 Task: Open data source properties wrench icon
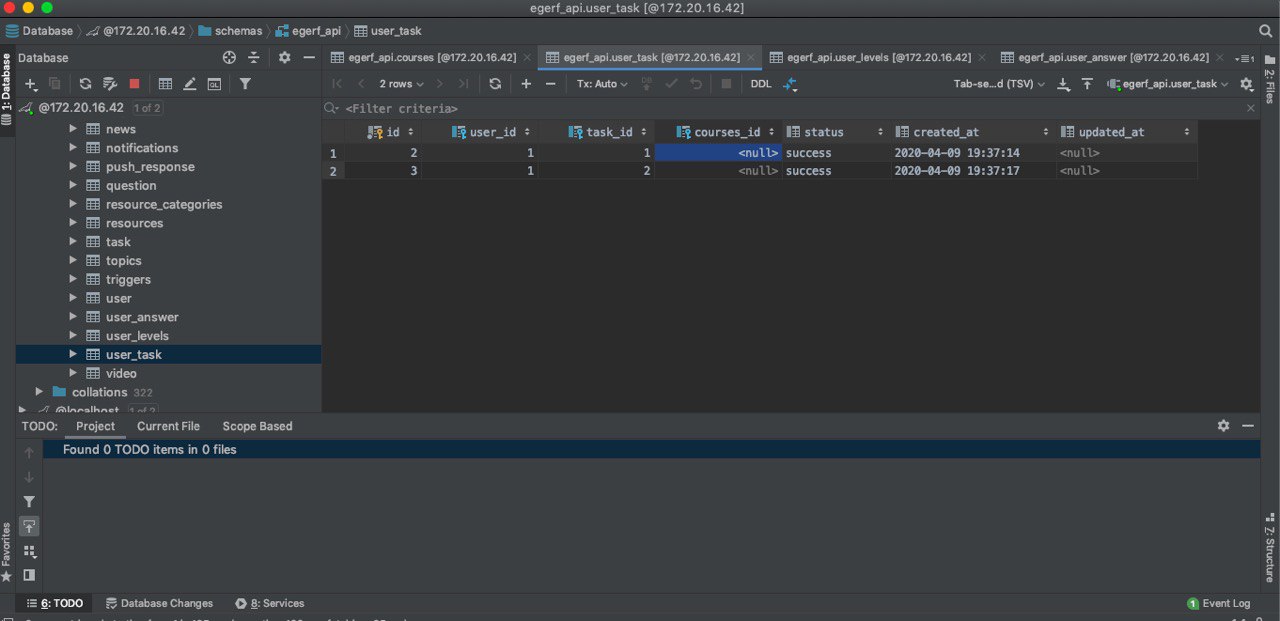coord(110,84)
